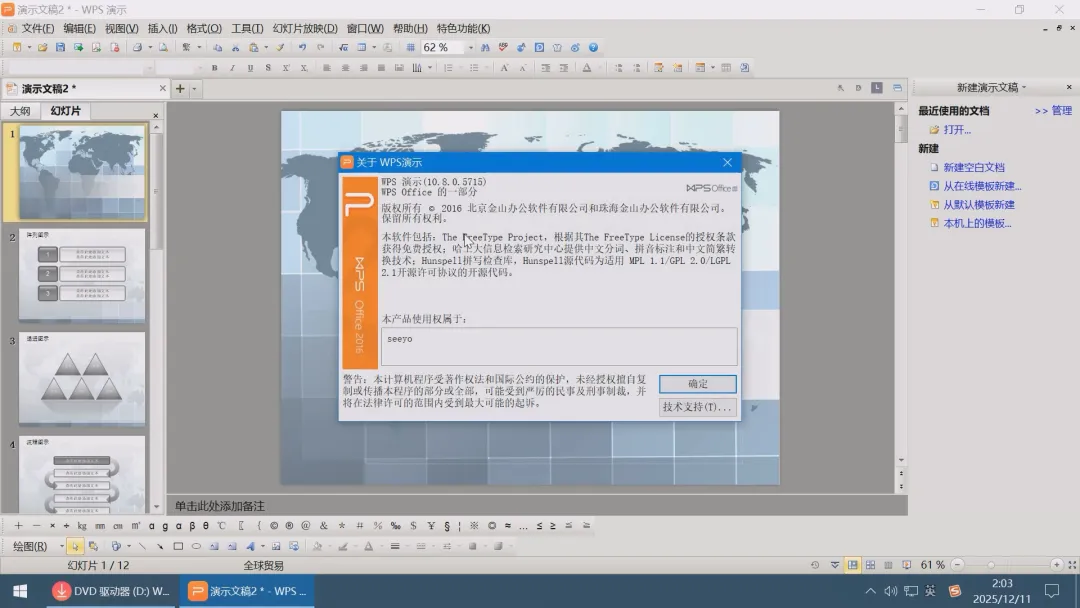The image size is (1080, 608).
Task: Open the 插入(I) menu
Action: (163, 28)
